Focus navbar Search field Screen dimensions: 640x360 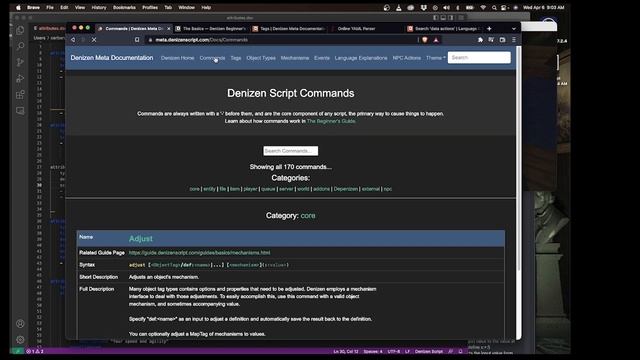click(479, 58)
